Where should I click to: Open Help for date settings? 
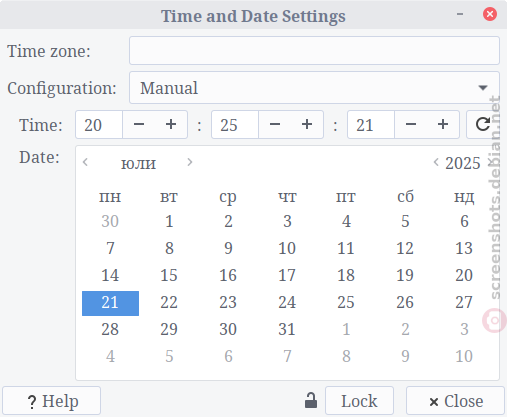(52, 401)
